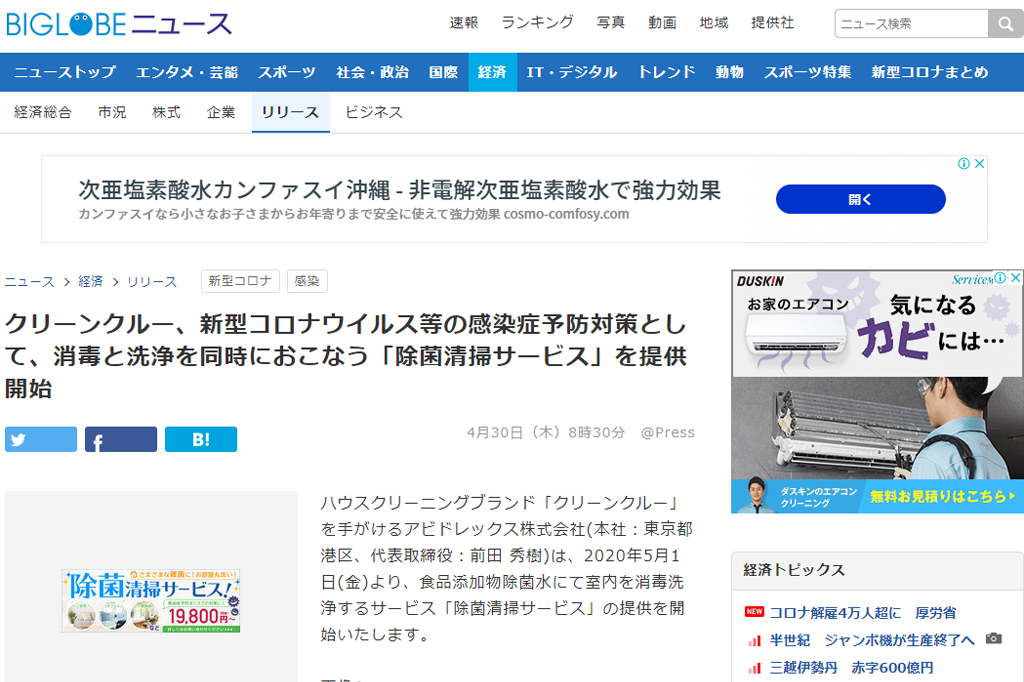Screen dimensions: 1024x682
Task: Click the magnifier search button
Action: pos(1006,24)
